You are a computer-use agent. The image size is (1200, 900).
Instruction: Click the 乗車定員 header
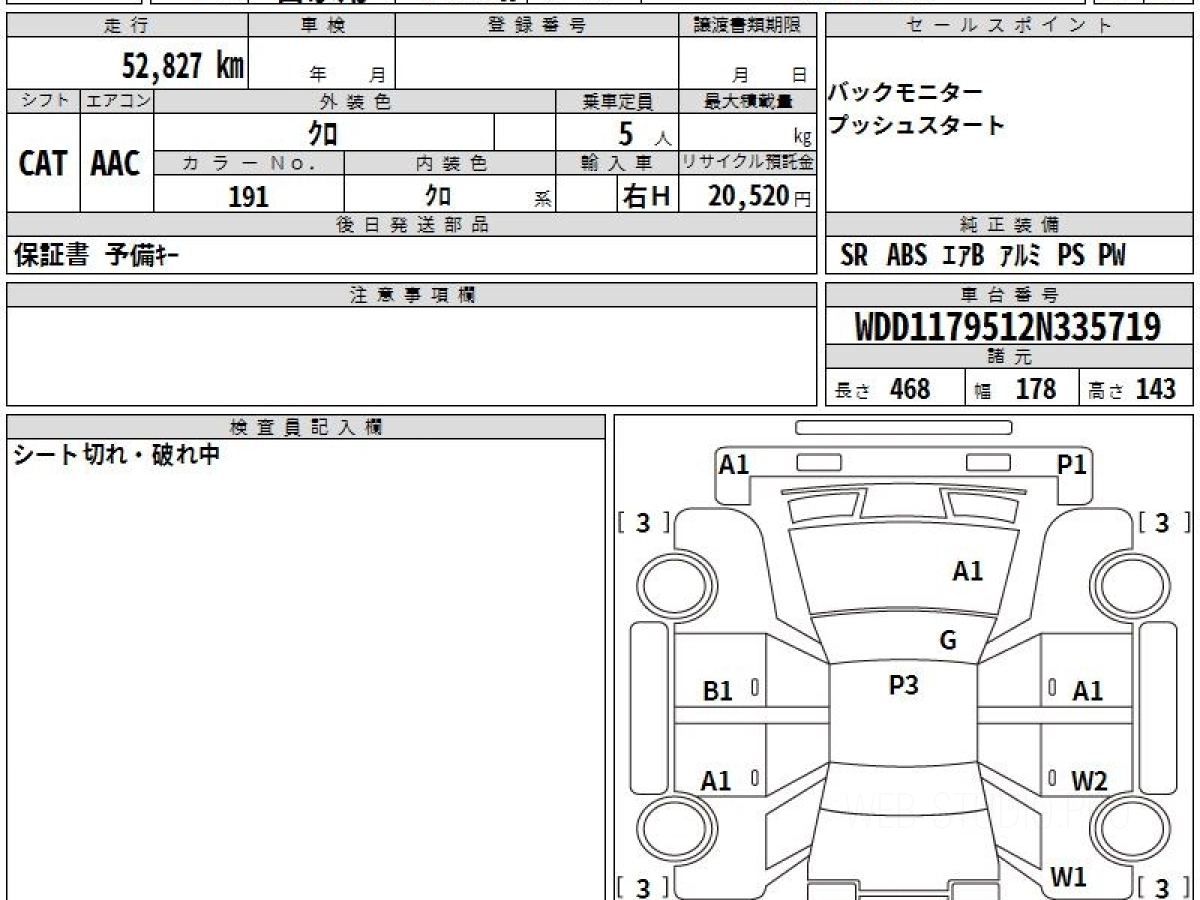[617, 101]
